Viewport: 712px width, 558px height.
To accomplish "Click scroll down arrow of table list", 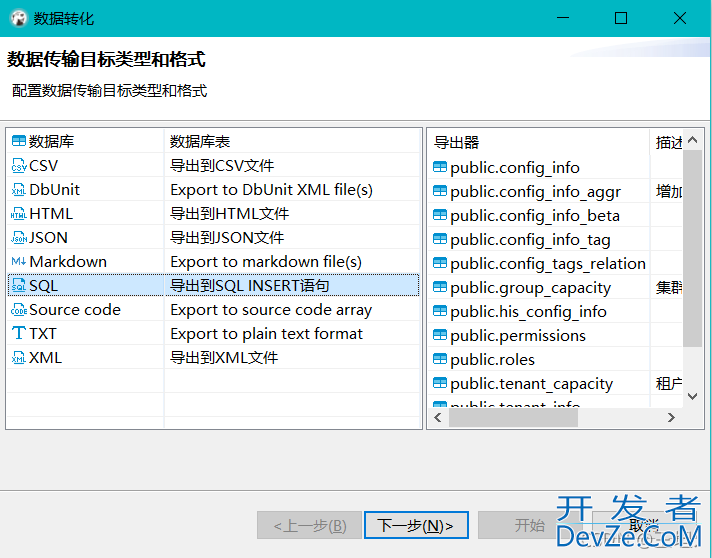I will (692, 396).
